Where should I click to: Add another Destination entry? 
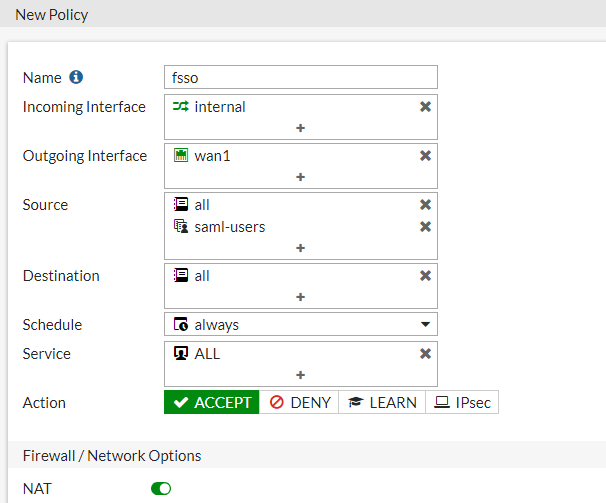coord(300,297)
